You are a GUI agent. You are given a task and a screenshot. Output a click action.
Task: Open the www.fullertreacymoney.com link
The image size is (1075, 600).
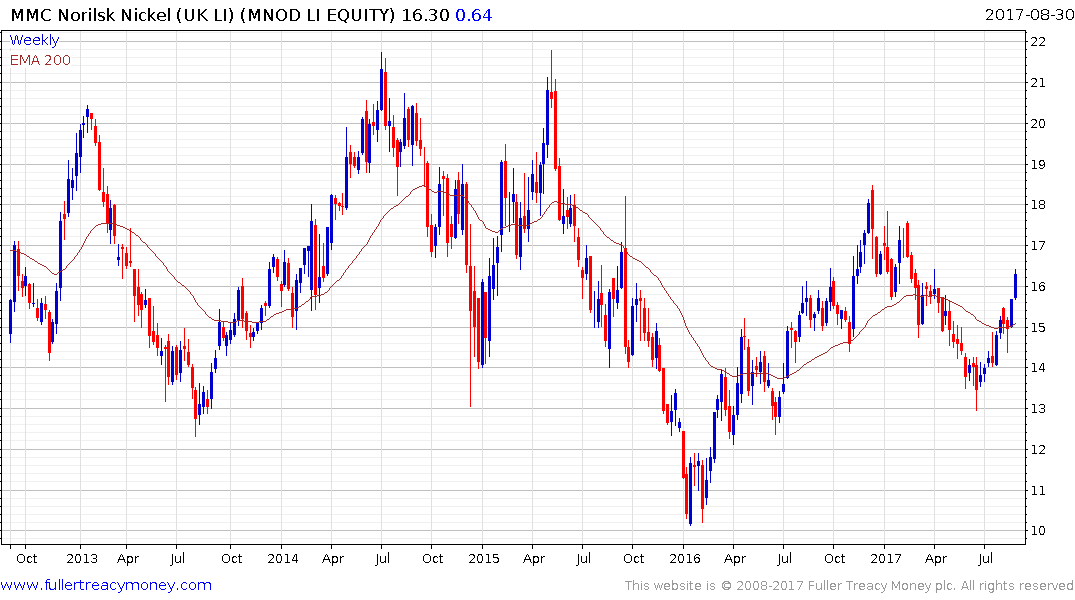(106, 585)
